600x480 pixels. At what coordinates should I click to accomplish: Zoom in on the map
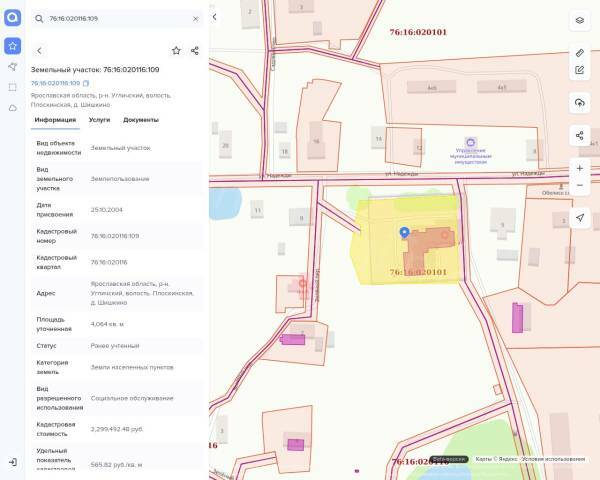580,168
